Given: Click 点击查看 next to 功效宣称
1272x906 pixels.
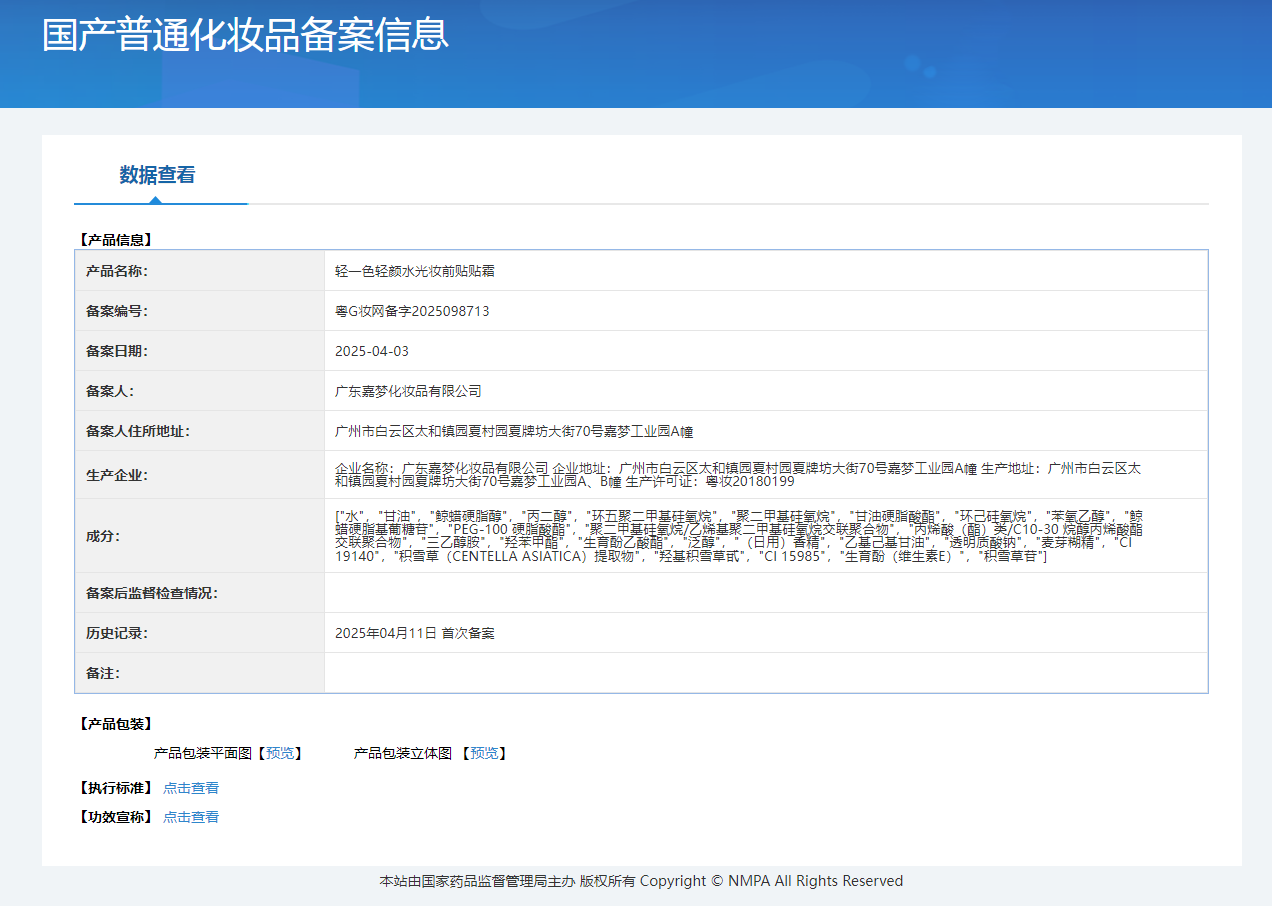Looking at the screenshot, I should tap(191, 817).
